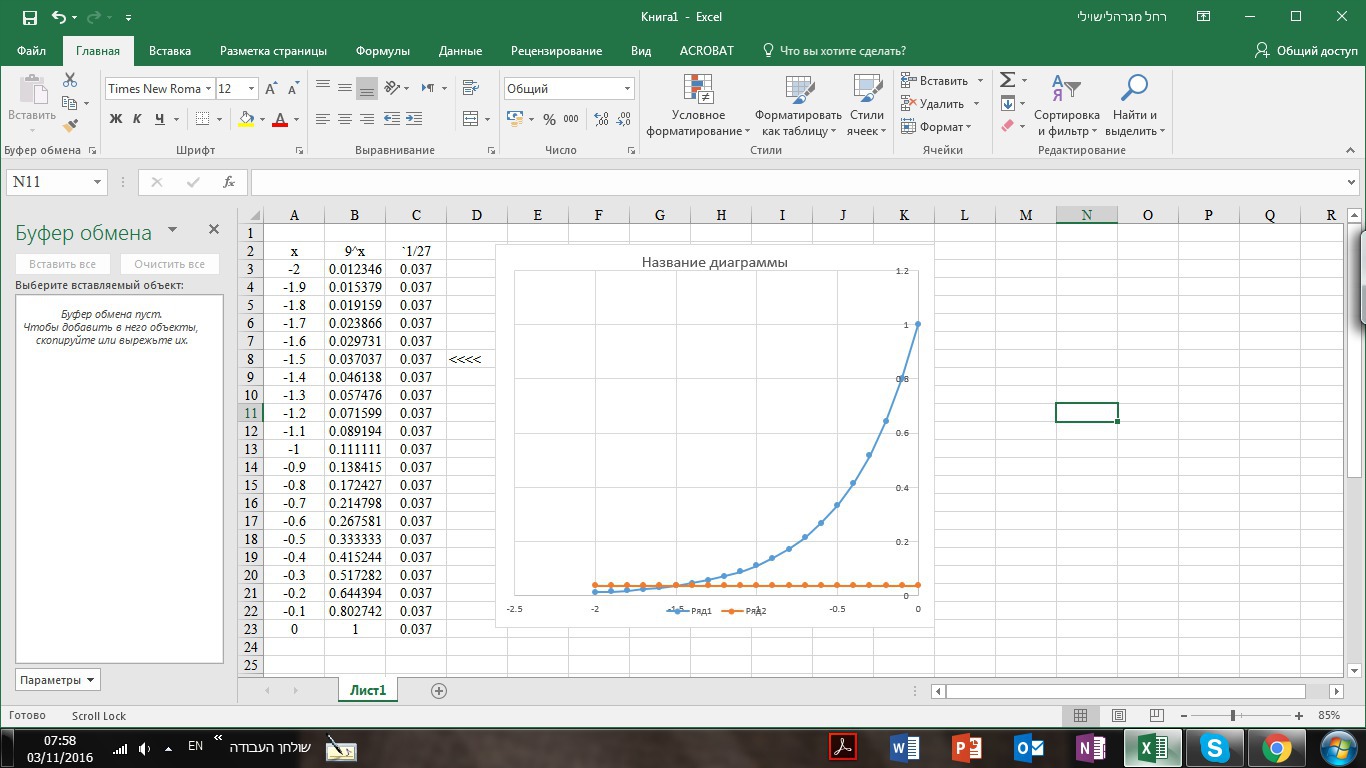Open the Вставка ribbon tab

tap(170, 51)
